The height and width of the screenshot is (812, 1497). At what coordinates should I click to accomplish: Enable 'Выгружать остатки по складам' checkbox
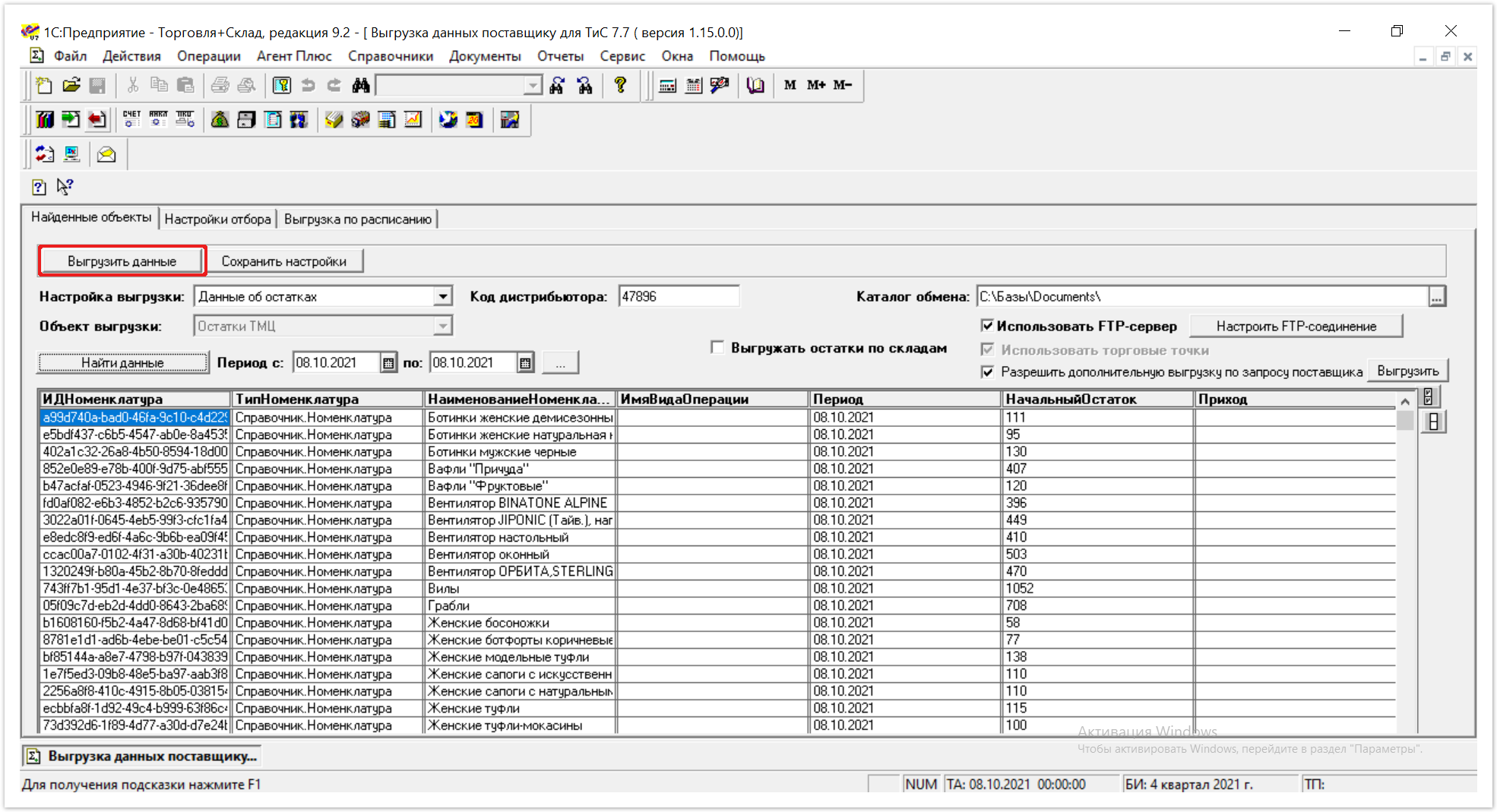click(717, 347)
